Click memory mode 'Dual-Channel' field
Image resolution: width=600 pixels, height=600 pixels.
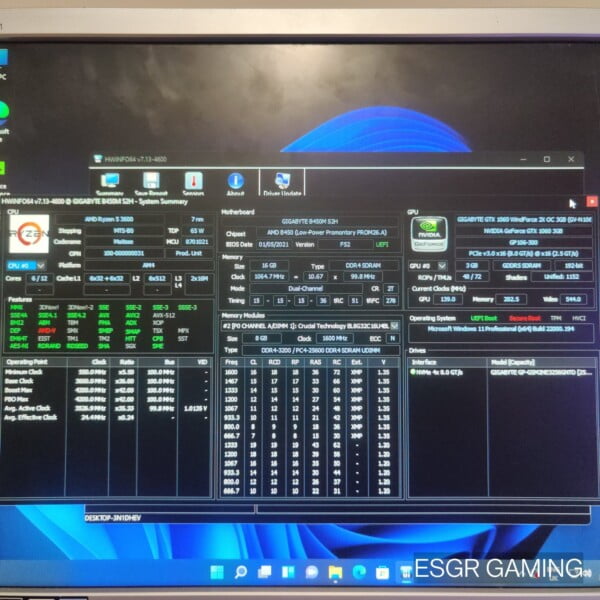click(x=305, y=289)
